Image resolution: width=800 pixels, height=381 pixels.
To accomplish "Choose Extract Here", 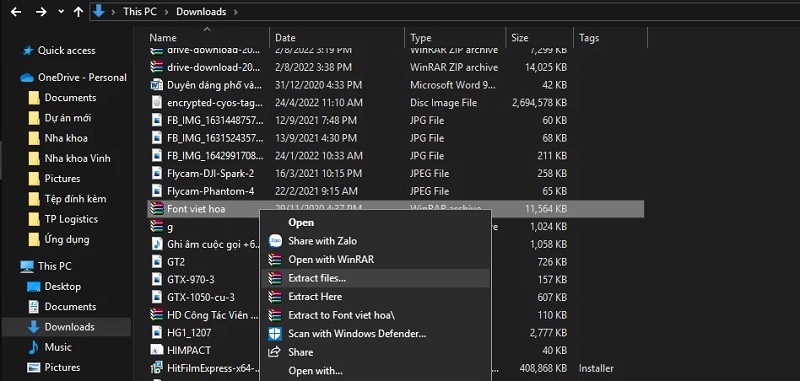I will tap(315, 296).
